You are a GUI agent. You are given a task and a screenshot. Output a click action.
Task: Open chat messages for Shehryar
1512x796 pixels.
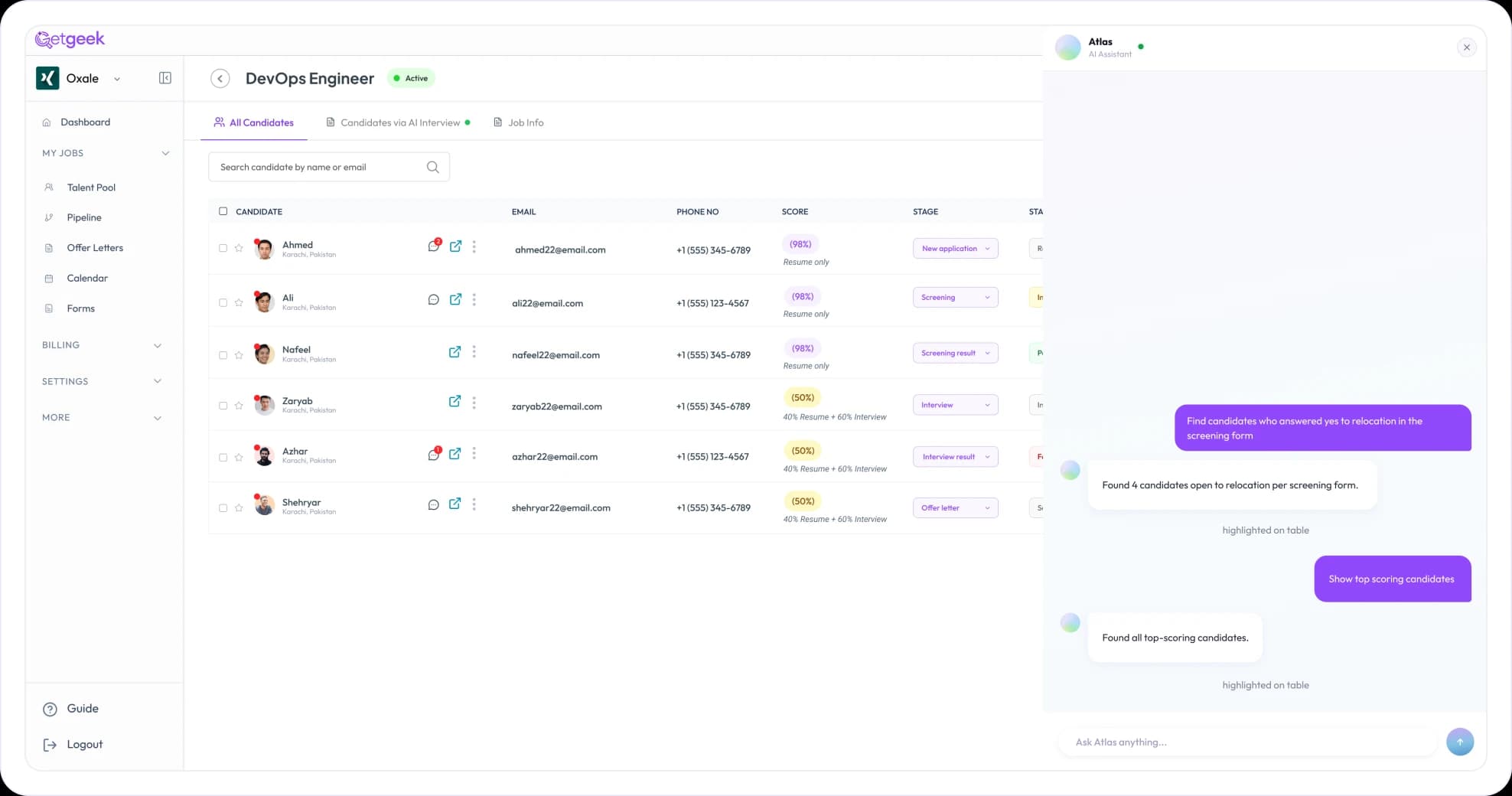click(x=433, y=504)
